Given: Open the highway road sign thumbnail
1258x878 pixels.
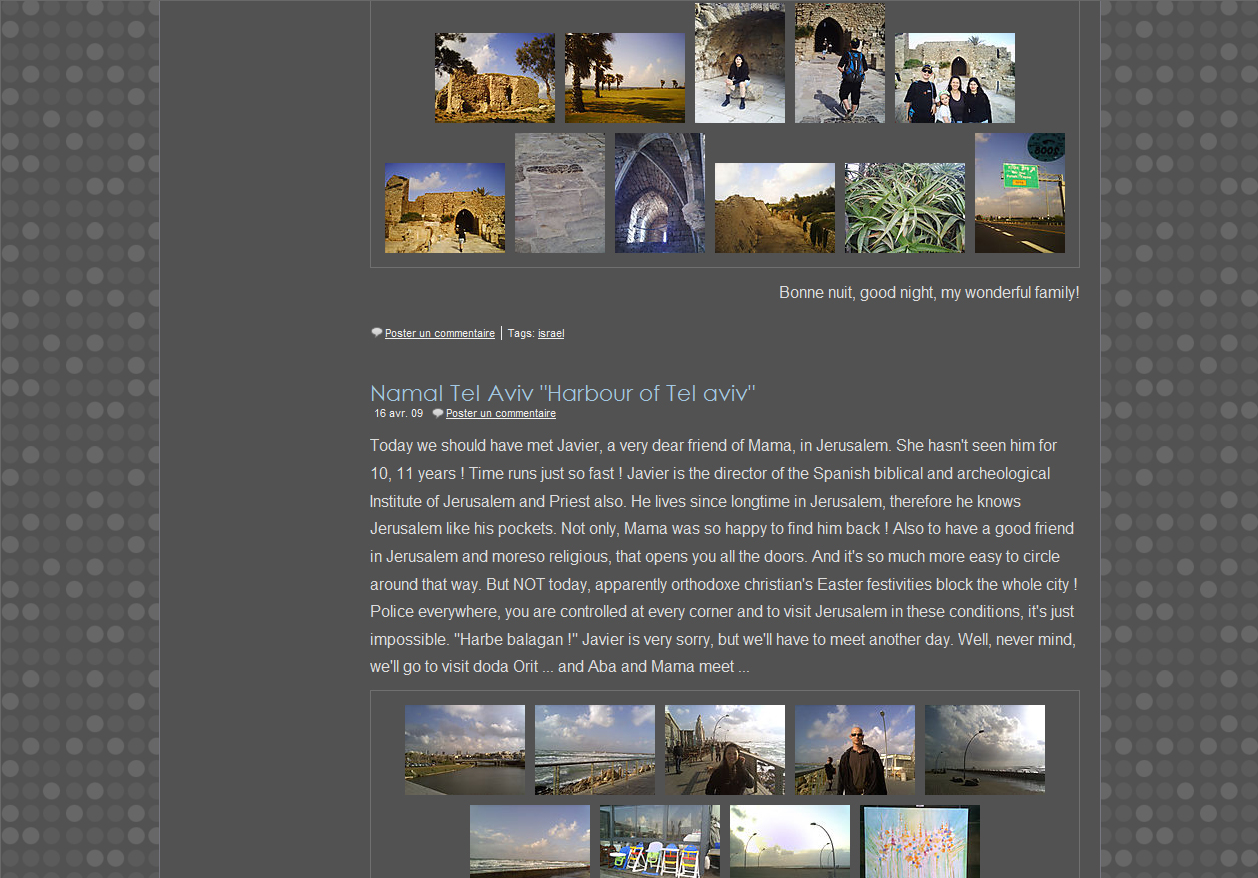Looking at the screenshot, I should (1019, 193).
